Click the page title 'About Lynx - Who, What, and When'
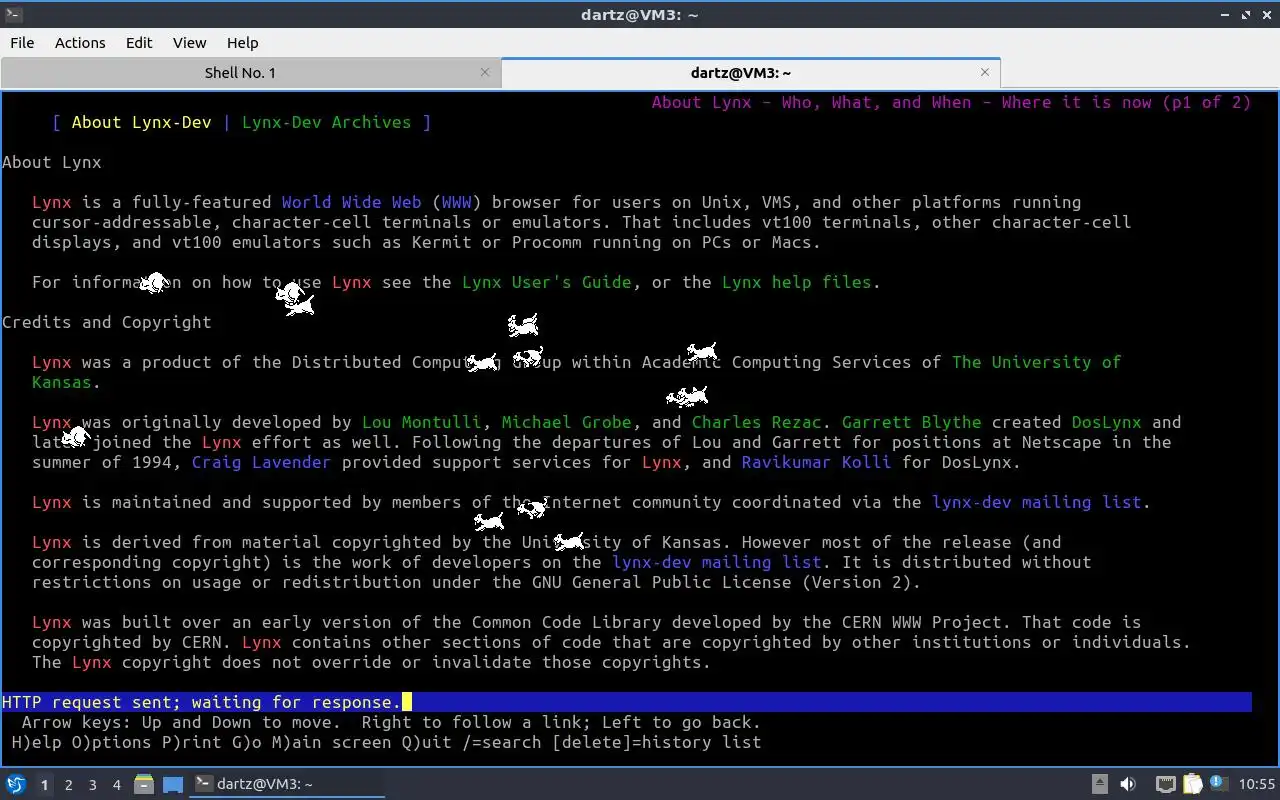 point(811,102)
